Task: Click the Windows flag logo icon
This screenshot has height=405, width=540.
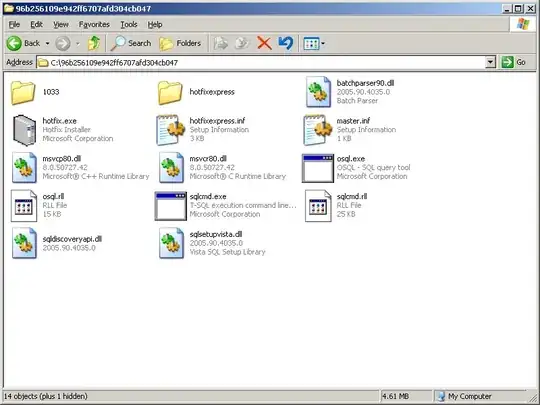Action: pos(523,24)
